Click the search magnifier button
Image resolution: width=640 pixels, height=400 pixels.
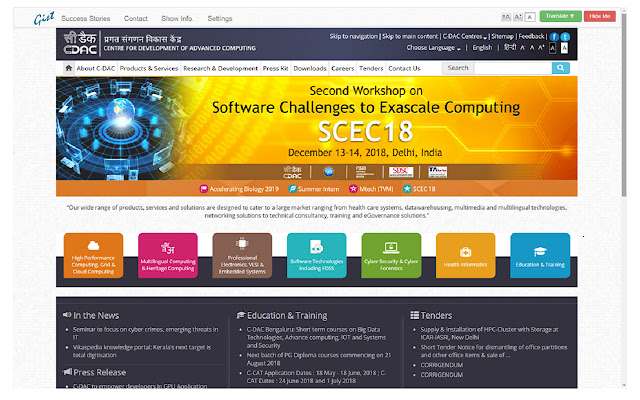560,68
